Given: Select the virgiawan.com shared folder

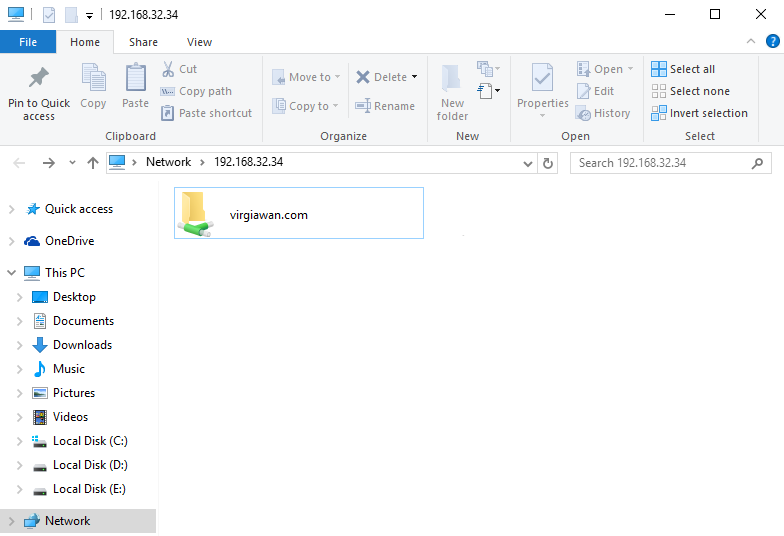Looking at the screenshot, I should tap(298, 214).
